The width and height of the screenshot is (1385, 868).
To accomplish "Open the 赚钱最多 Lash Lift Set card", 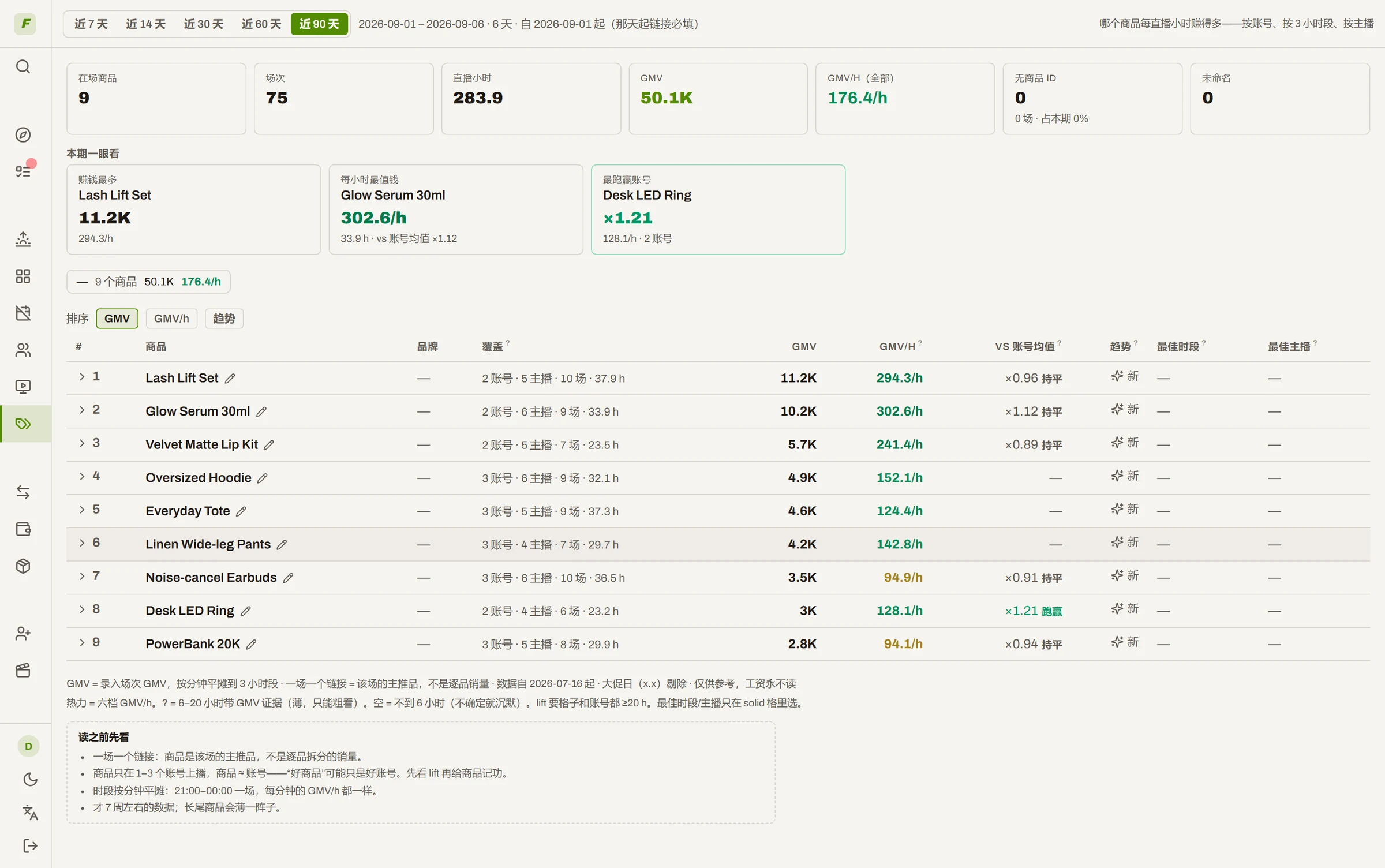I will click(193, 209).
